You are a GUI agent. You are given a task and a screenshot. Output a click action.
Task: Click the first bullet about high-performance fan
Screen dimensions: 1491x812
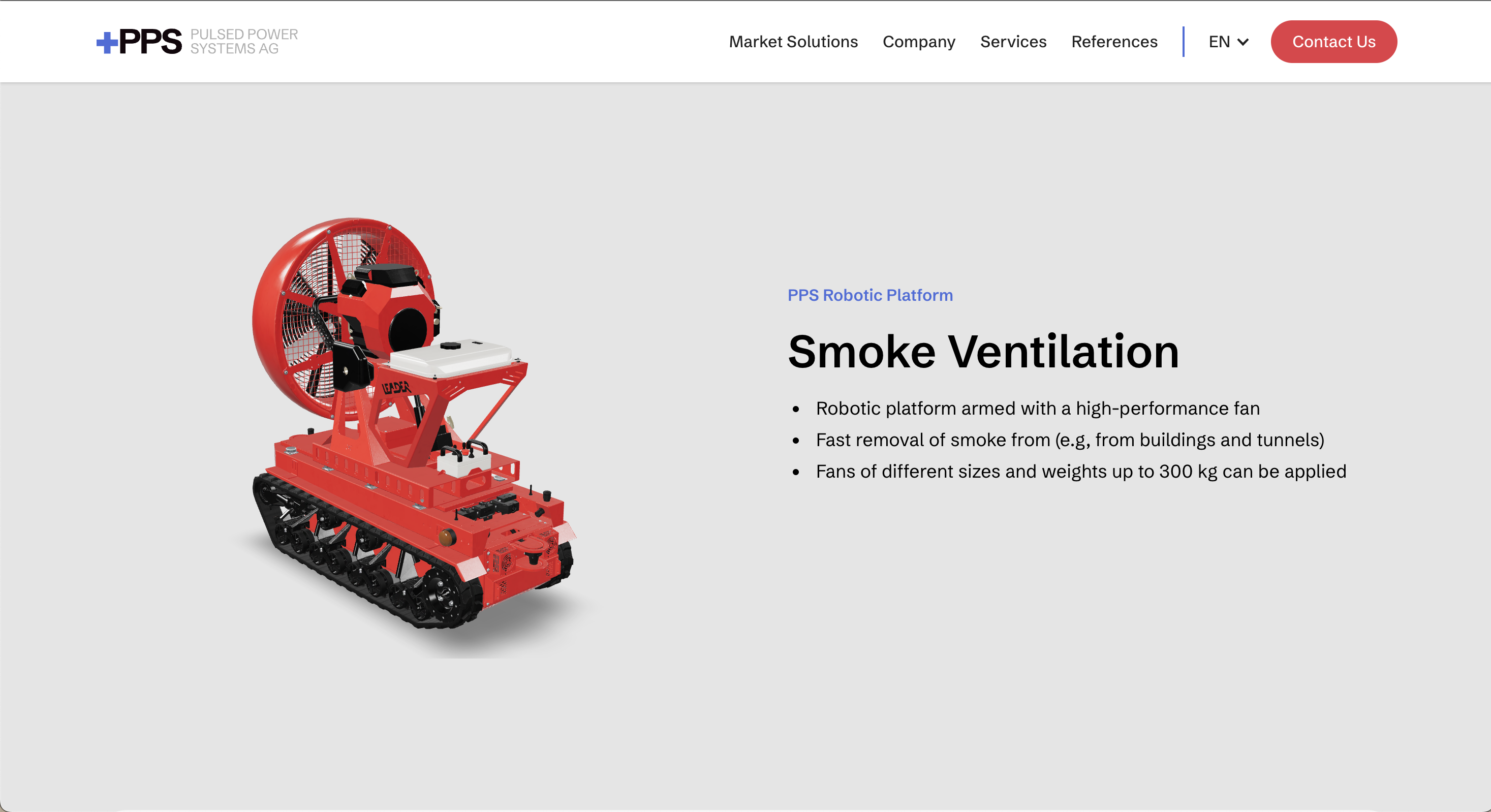point(1037,409)
